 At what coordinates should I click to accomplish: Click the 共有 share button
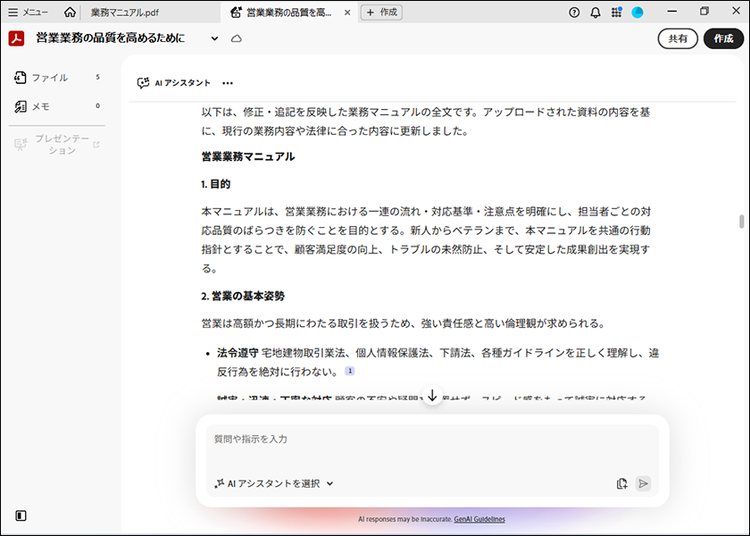(x=678, y=38)
